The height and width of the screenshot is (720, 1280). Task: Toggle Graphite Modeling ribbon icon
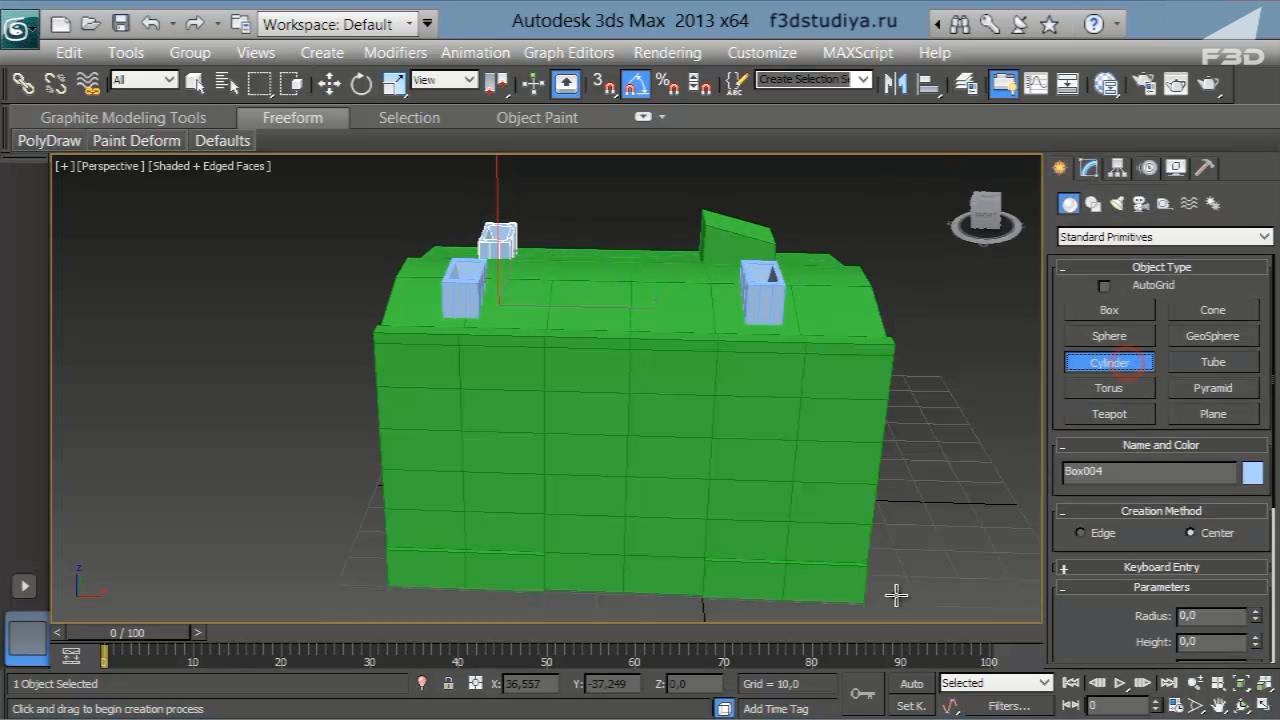[1003, 84]
